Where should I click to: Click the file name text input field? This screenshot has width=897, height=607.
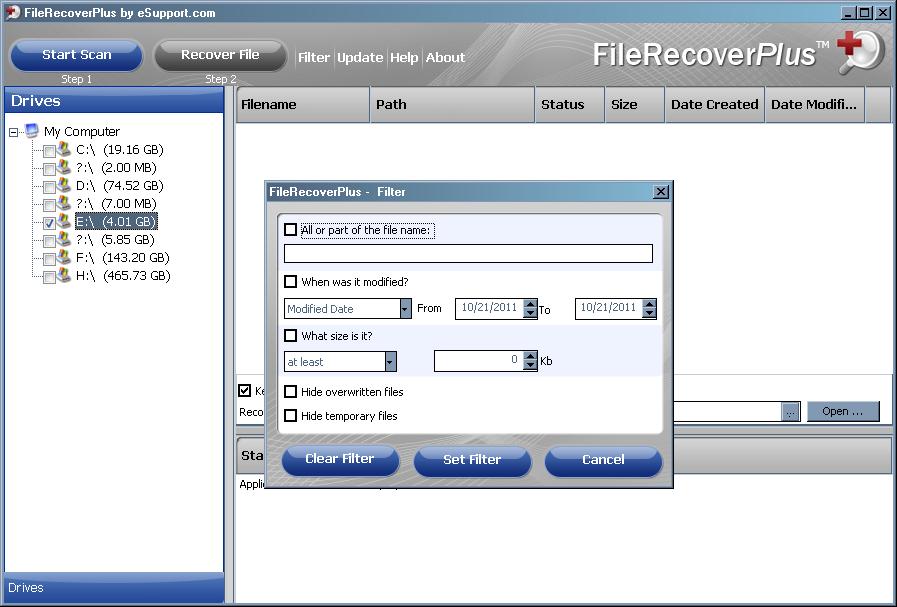point(468,254)
